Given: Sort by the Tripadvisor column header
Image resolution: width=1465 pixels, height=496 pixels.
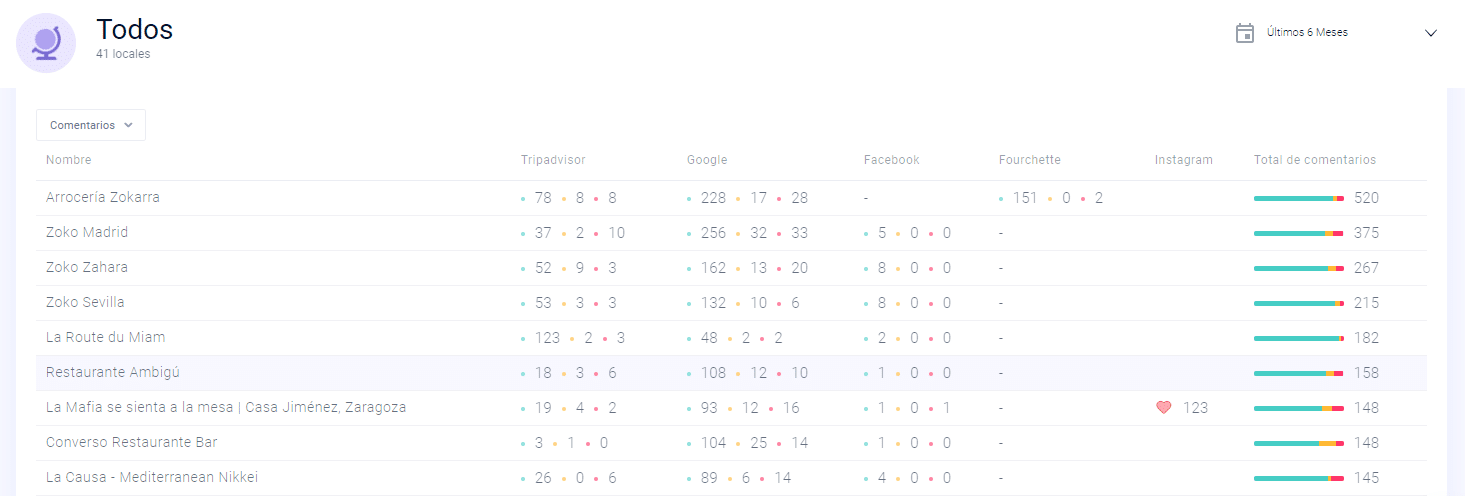Looking at the screenshot, I should 553,160.
